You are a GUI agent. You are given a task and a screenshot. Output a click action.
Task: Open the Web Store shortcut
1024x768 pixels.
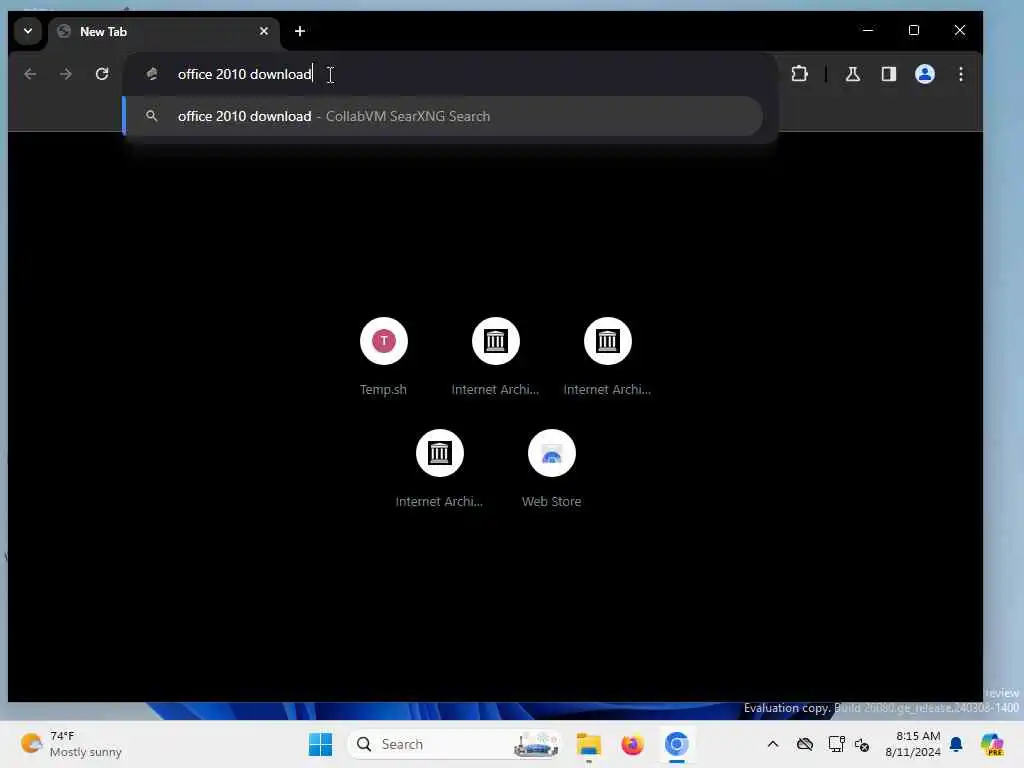(552, 468)
